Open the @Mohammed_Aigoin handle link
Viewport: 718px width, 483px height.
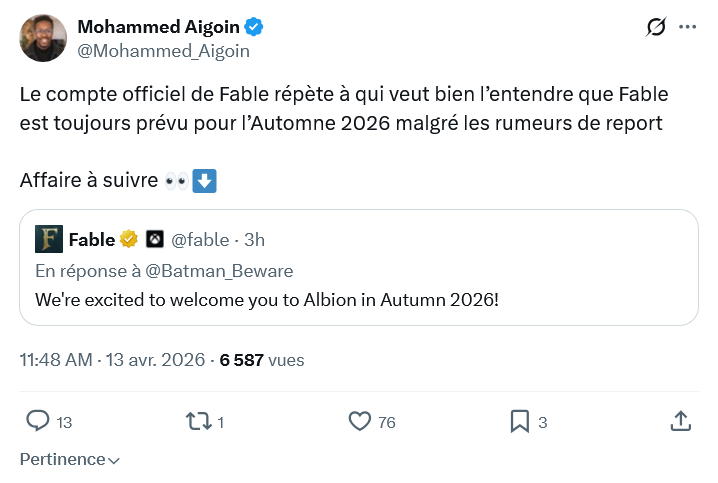163,50
